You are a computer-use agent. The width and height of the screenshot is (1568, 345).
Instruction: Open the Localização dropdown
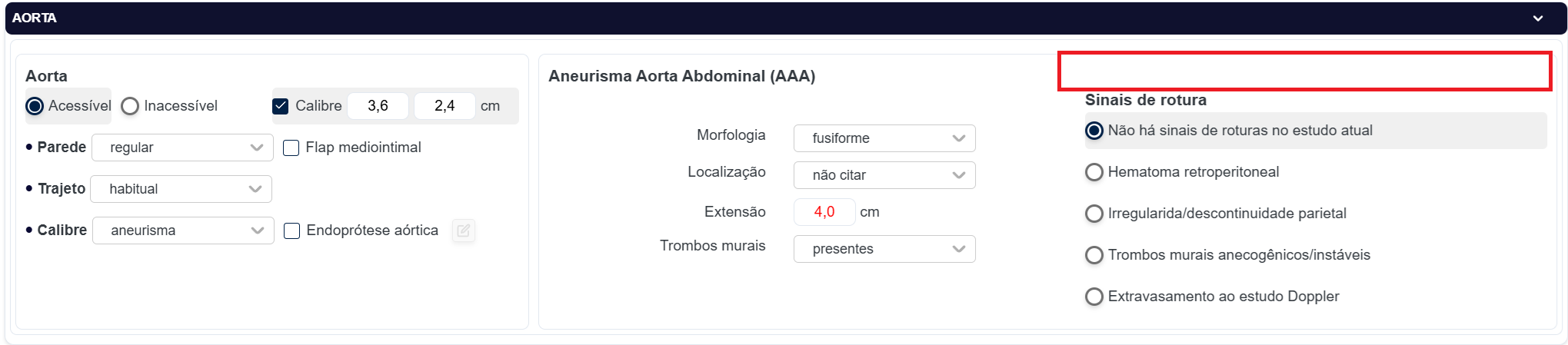click(884, 175)
